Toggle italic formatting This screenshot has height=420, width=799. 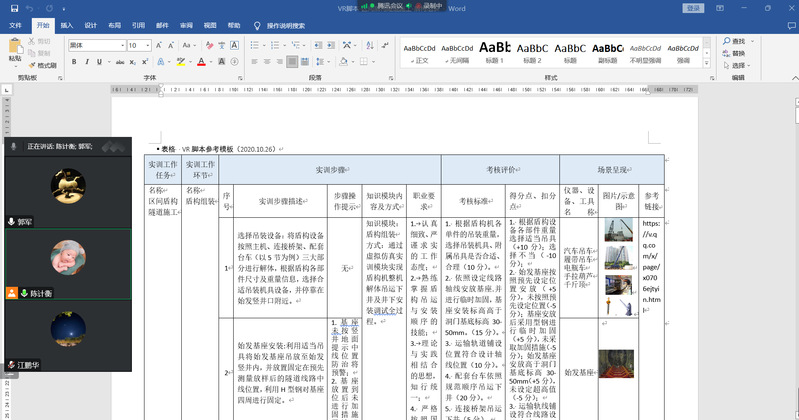point(87,62)
